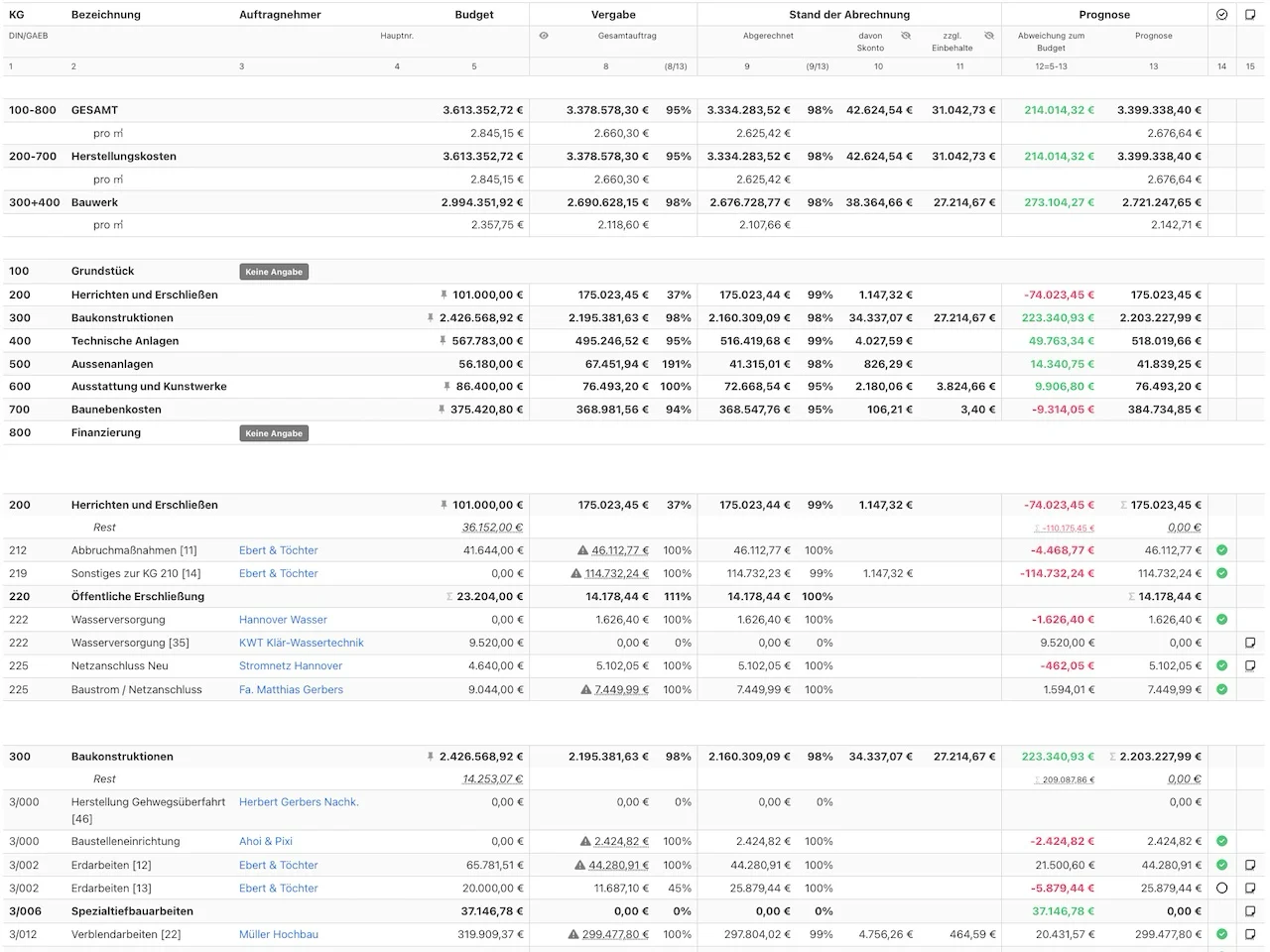
Task: Toggle the green check on the Baustrom / Netzanschluss row
Action: (1221, 689)
